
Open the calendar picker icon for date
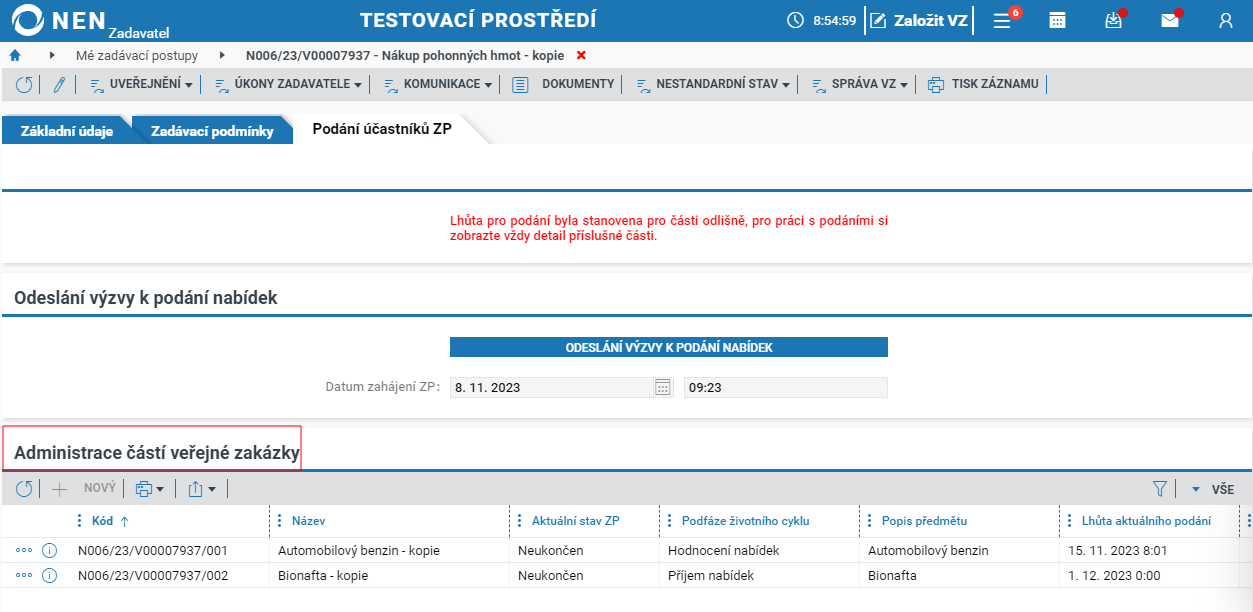pyautogui.click(x=663, y=387)
